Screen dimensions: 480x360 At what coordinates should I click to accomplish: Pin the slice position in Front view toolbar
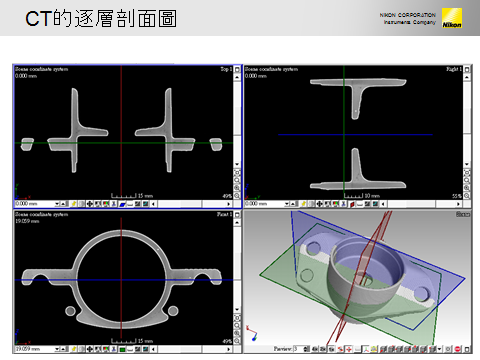(x=73, y=349)
